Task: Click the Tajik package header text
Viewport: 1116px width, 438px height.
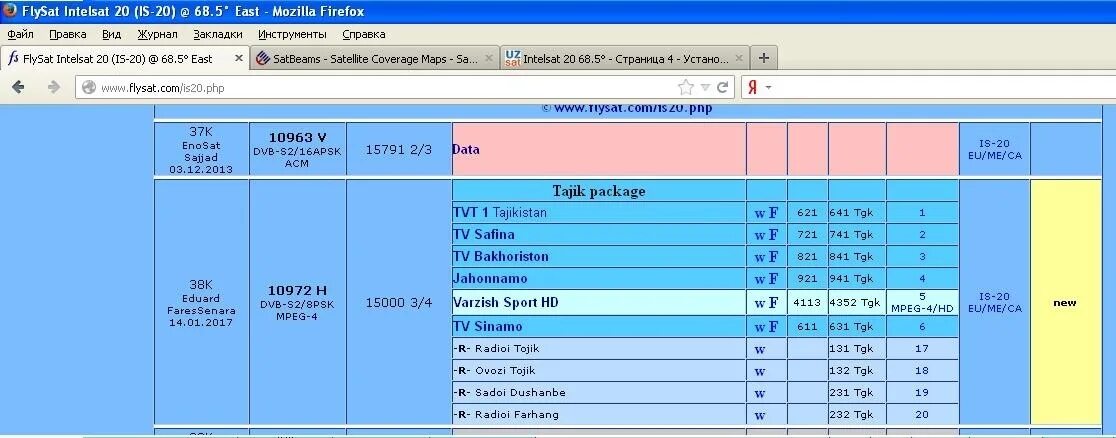Action: pos(599,191)
